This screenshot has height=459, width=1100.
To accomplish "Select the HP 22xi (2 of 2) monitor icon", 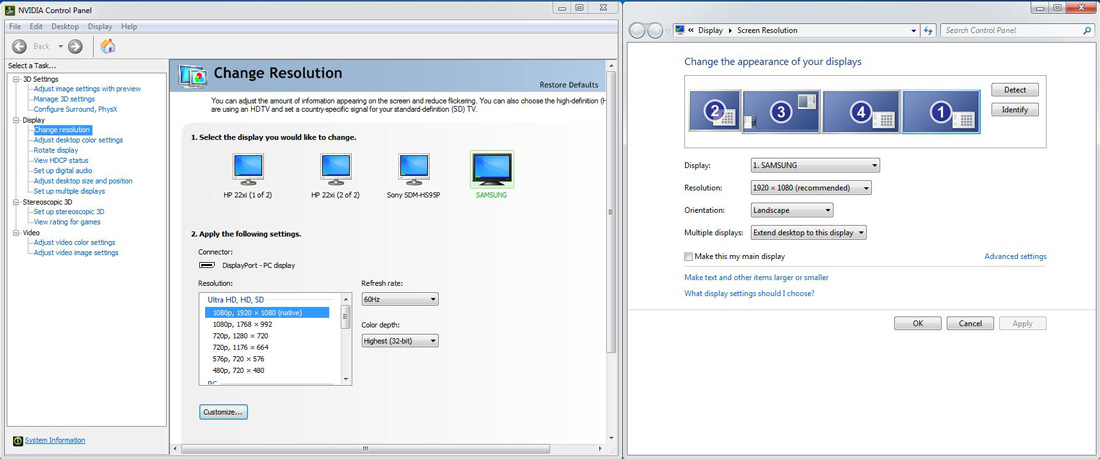I will [336, 169].
